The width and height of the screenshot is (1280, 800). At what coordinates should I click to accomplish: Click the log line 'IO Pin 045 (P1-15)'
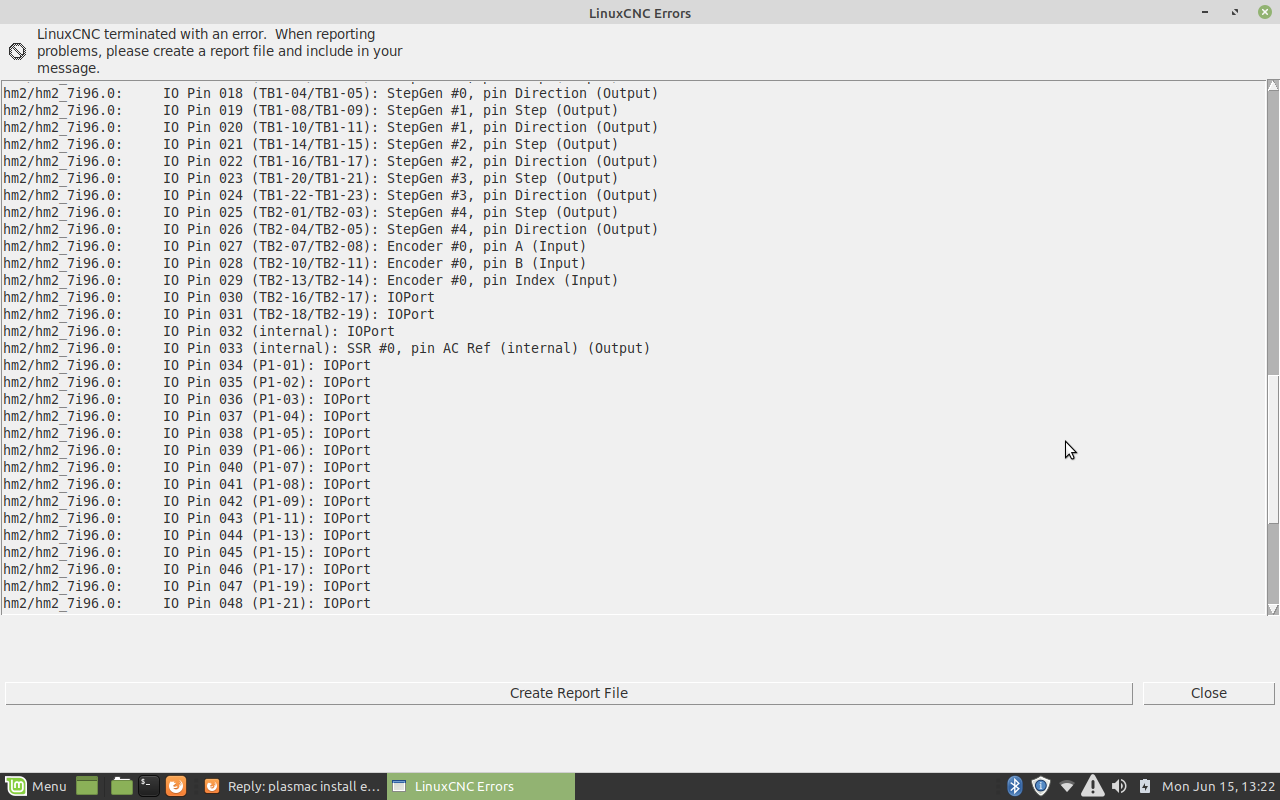tap(187, 552)
